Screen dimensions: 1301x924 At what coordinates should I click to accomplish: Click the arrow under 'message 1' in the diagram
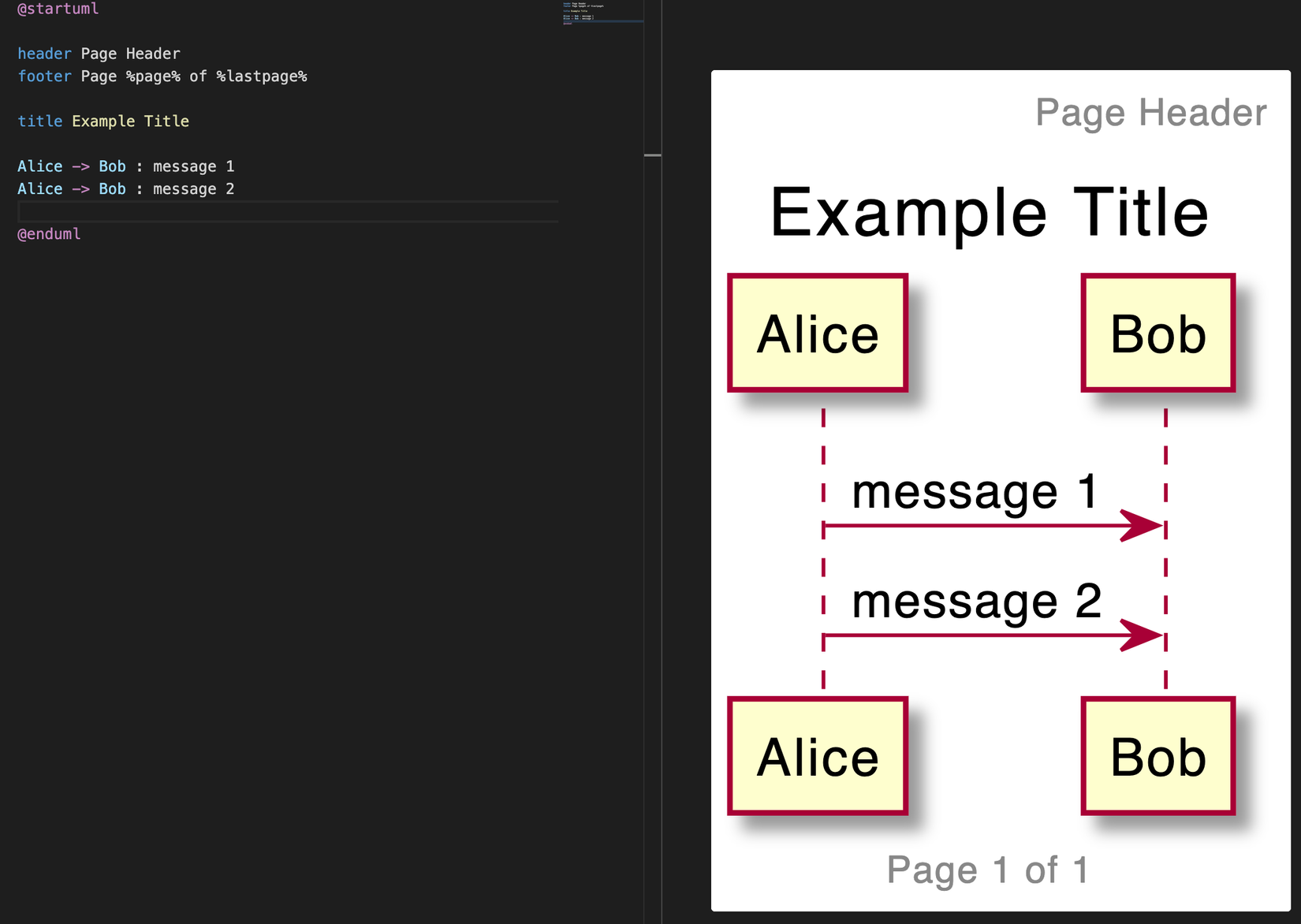coord(993,526)
